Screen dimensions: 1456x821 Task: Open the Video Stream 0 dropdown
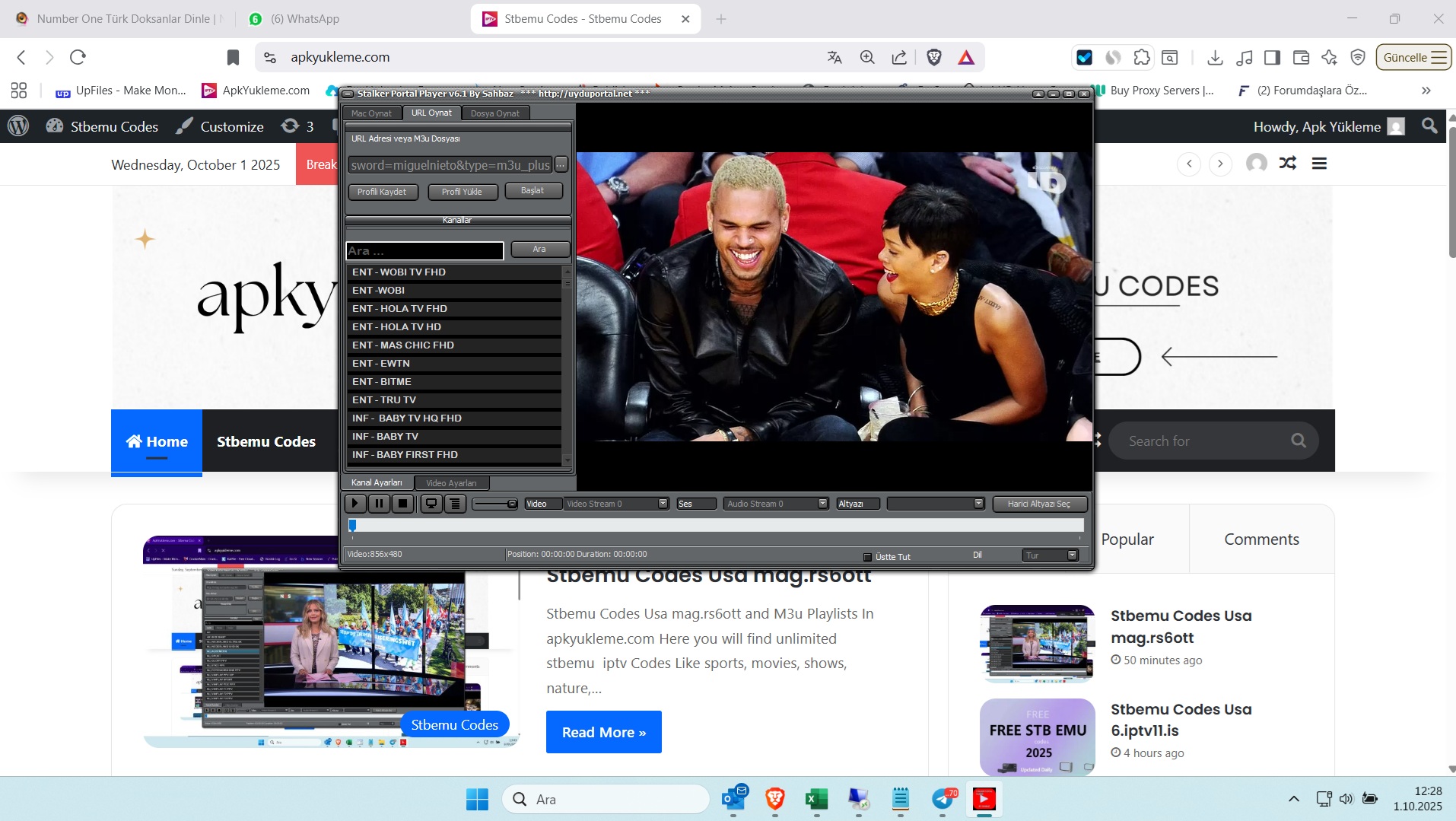tap(616, 504)
